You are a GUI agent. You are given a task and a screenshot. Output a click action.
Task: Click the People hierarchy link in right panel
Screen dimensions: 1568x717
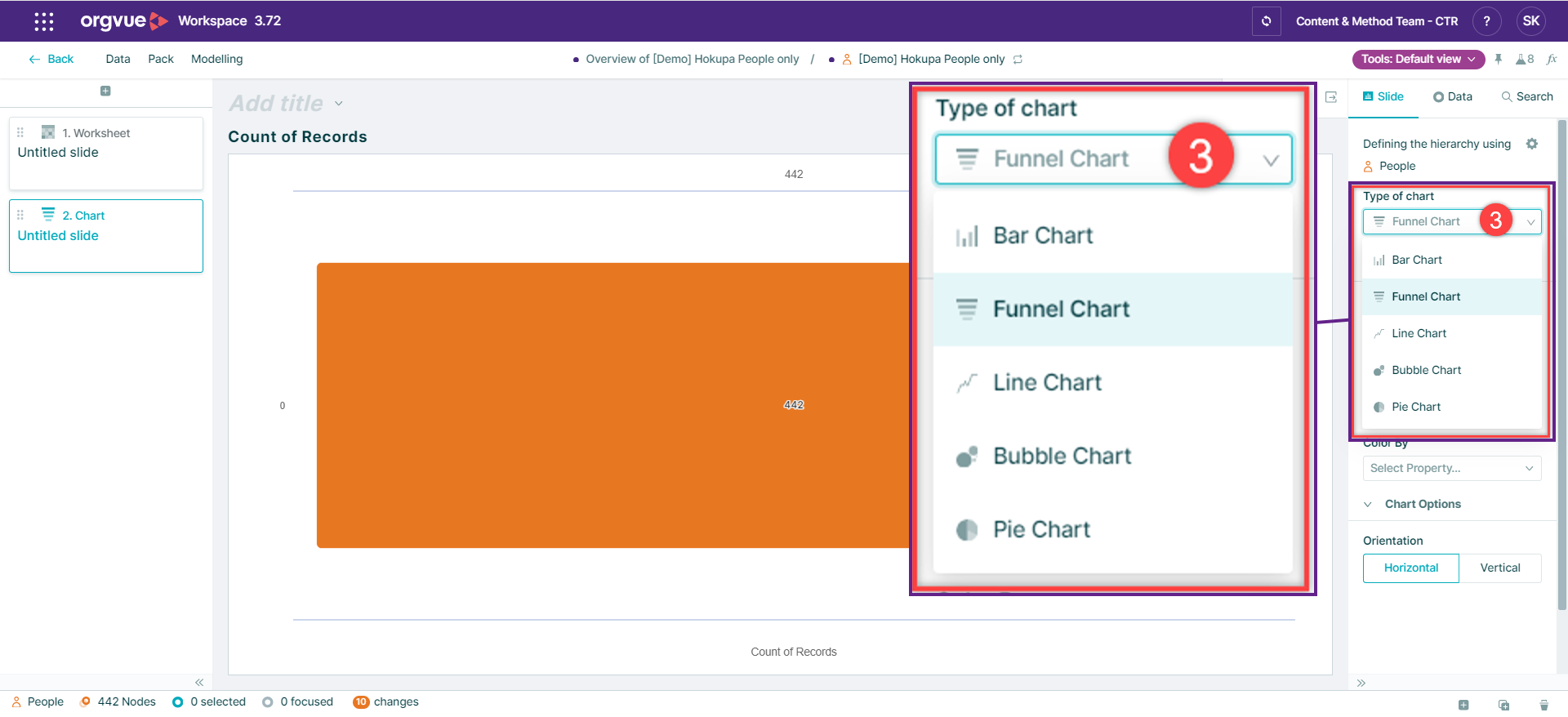[1389, 166]
